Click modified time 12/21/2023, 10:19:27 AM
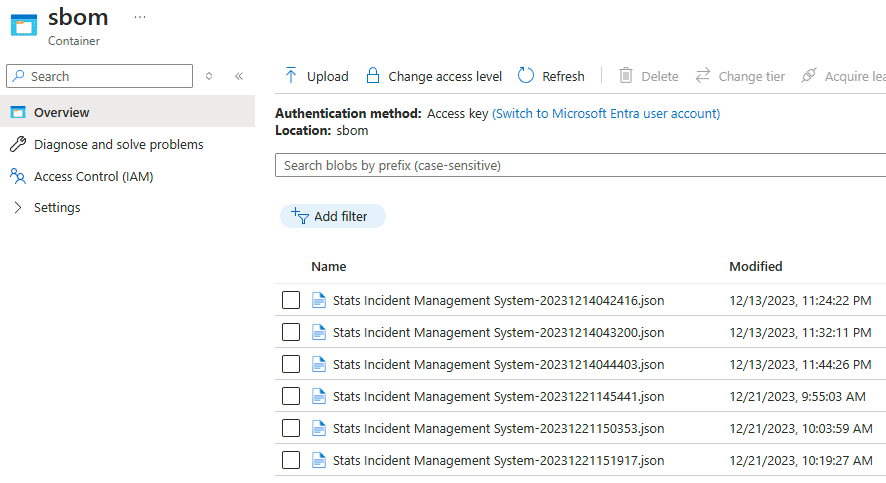Image resolution: width=886 pixels, height=483 pixels. (801, 461)
